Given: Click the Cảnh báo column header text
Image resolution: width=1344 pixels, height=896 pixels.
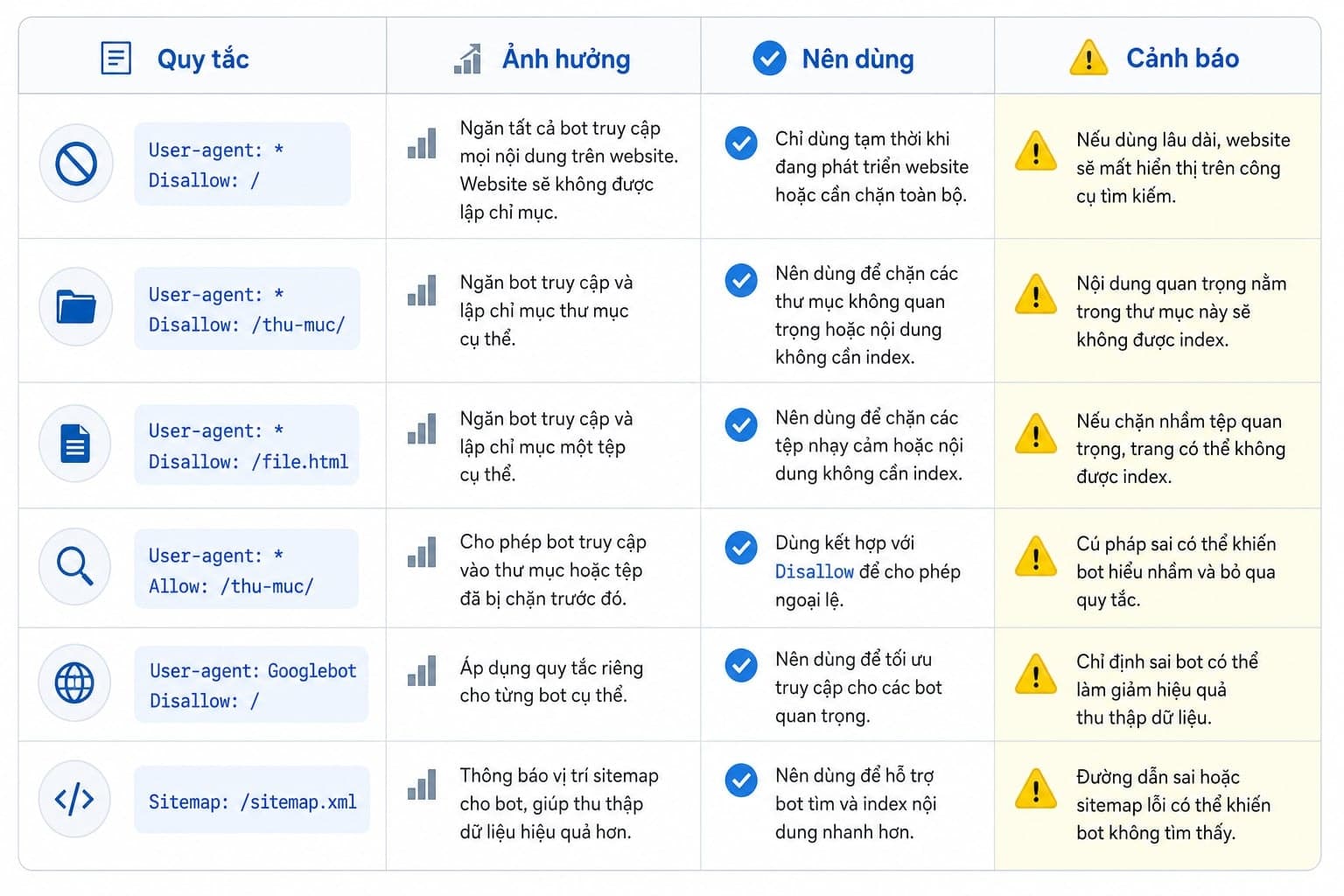Looking at the screenshot, I should point(1182,59).
